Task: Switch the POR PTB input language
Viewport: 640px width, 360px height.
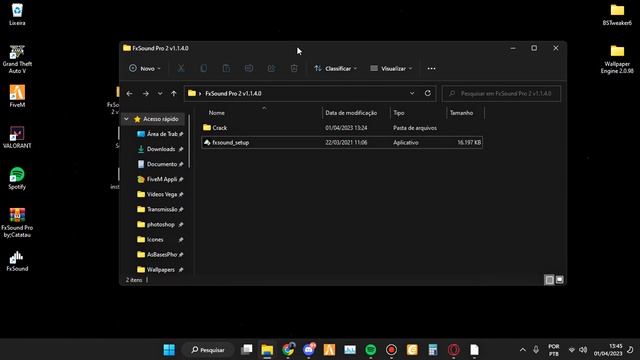Action: 553,350
